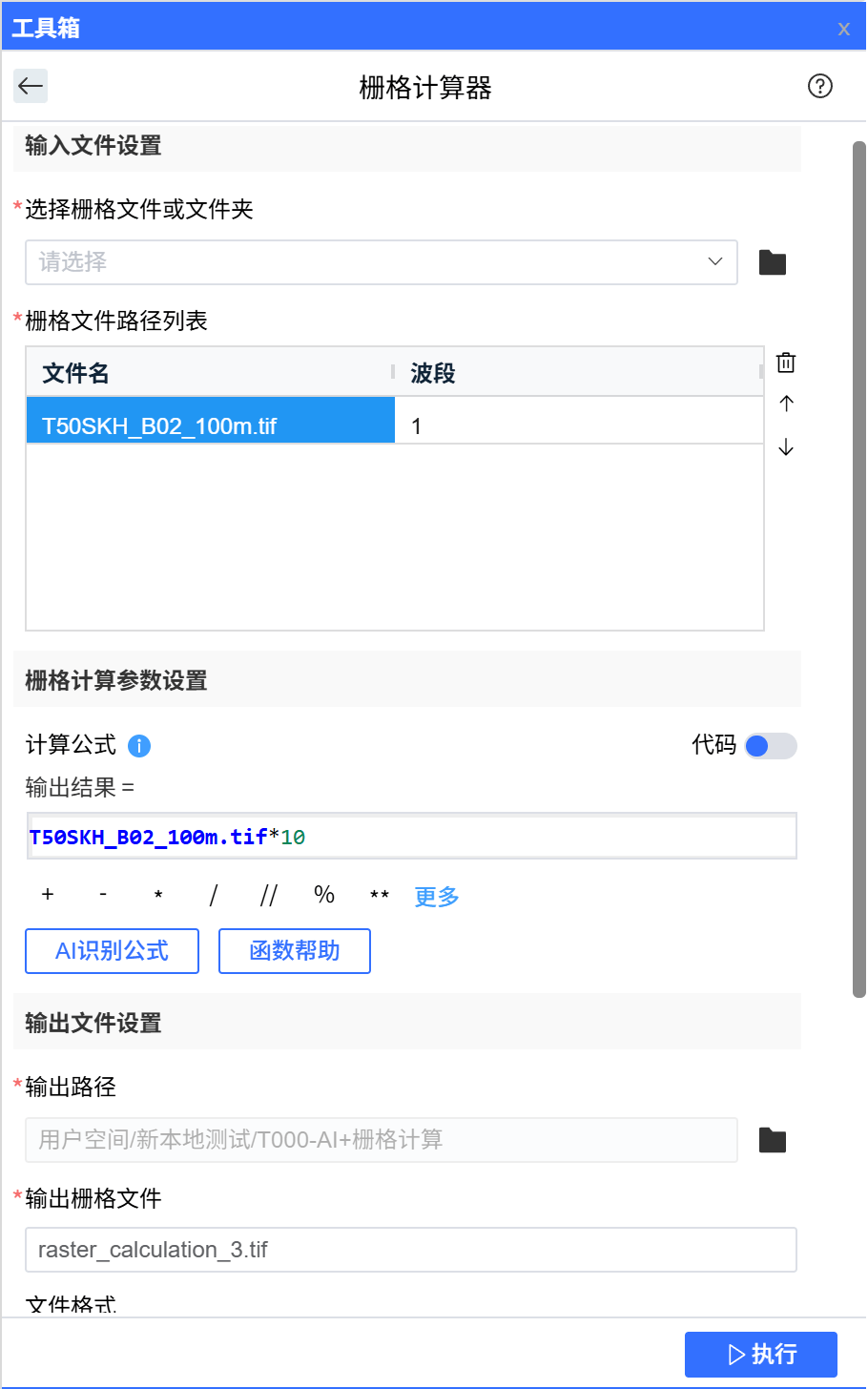Click the back arrow to exit 栅格计算器
This screenshot has height=1389, width=868.
pyautogui.click(x=30, y=86)
